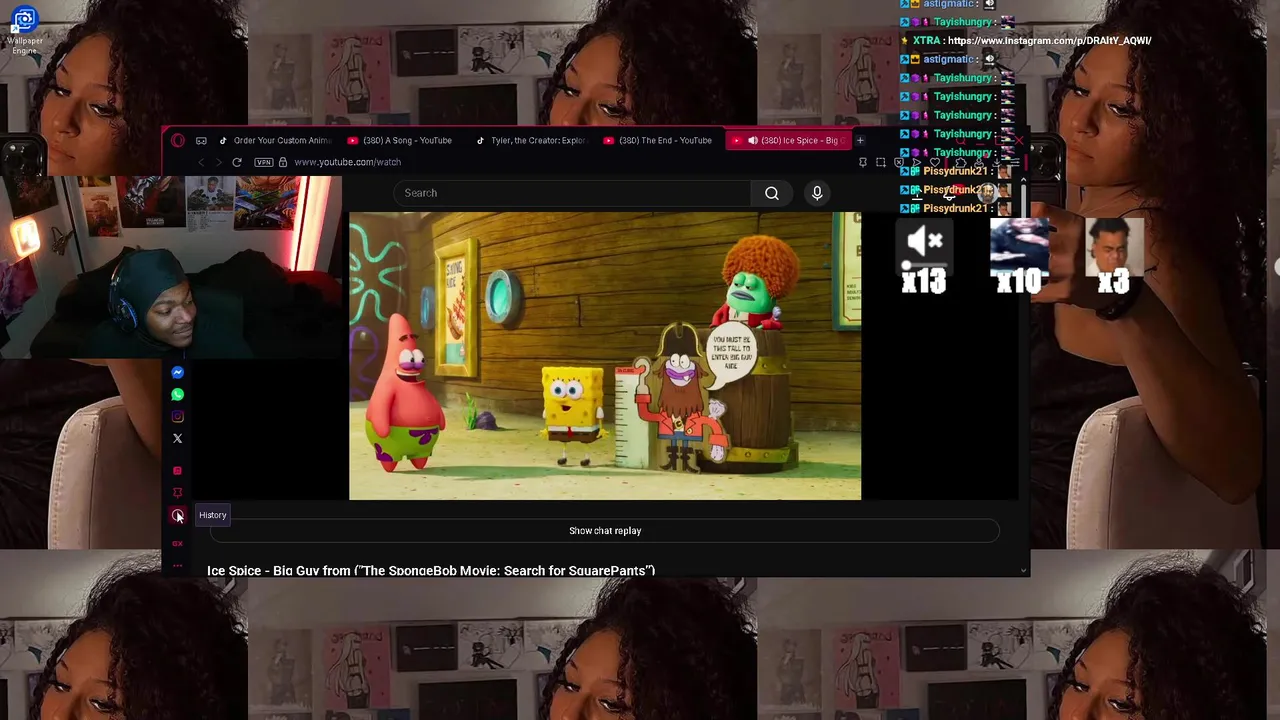
Task: Open a new browser tab
Action: 860,140
